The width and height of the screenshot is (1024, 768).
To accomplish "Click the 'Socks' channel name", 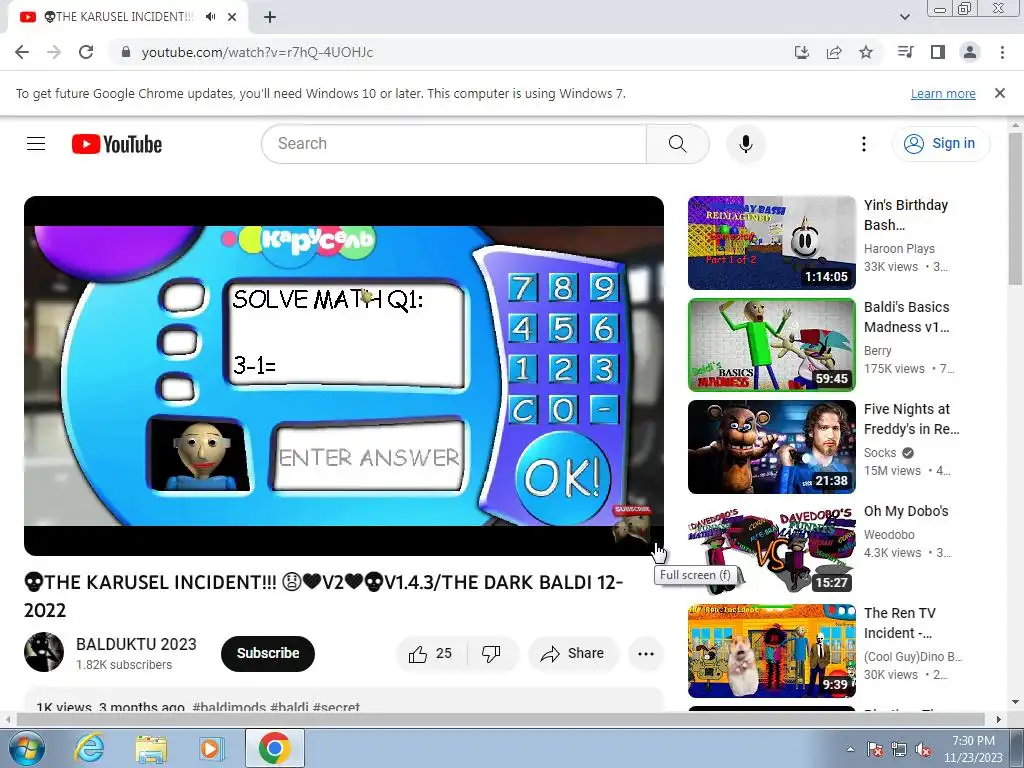I will 880,453.
